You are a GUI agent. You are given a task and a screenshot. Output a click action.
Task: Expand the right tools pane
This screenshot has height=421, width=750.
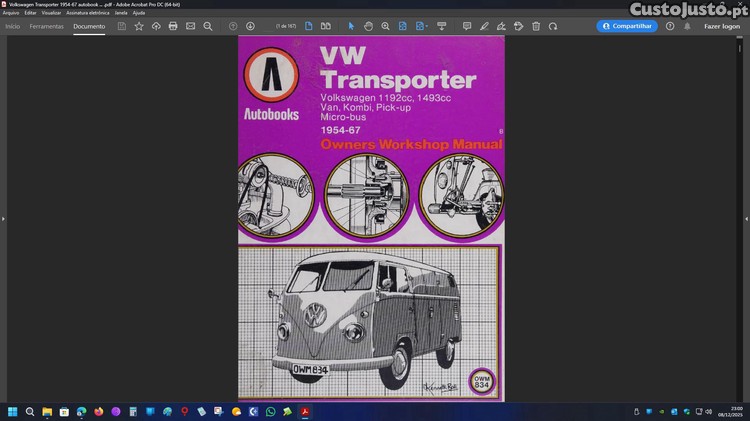[x=746, y=218]
